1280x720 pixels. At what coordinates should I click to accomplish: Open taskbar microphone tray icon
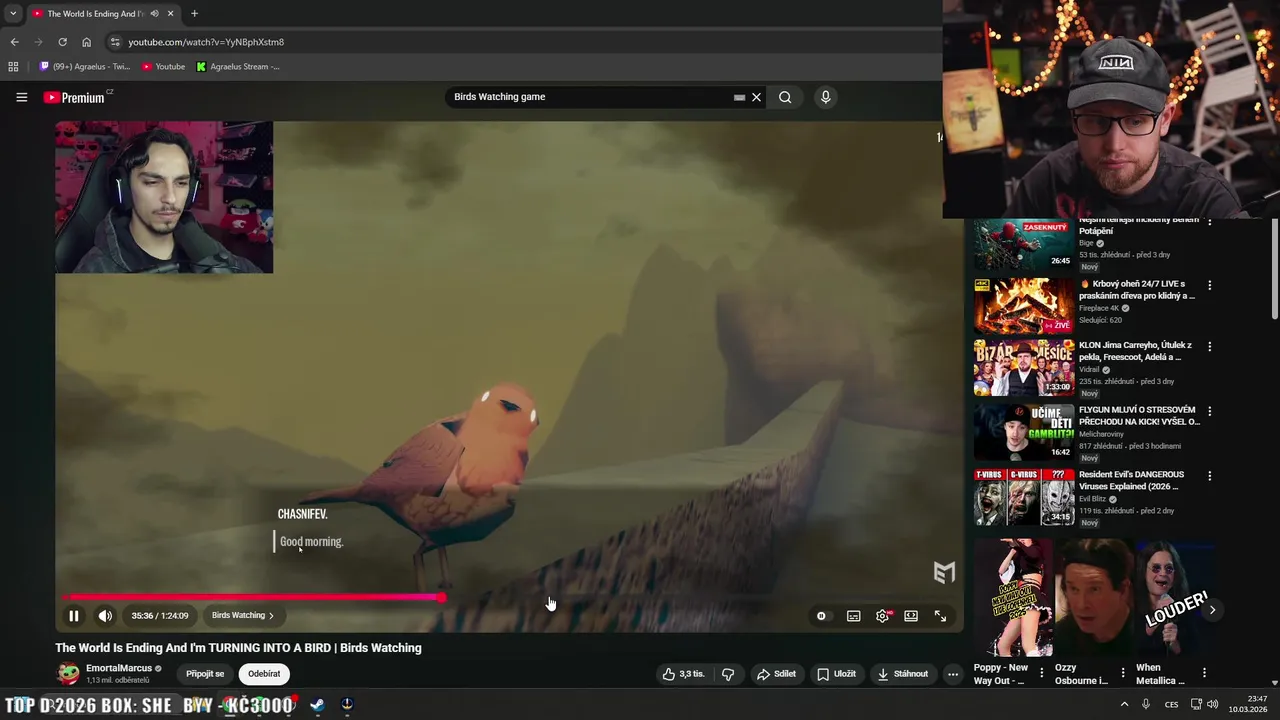(x=1146, y=704)
